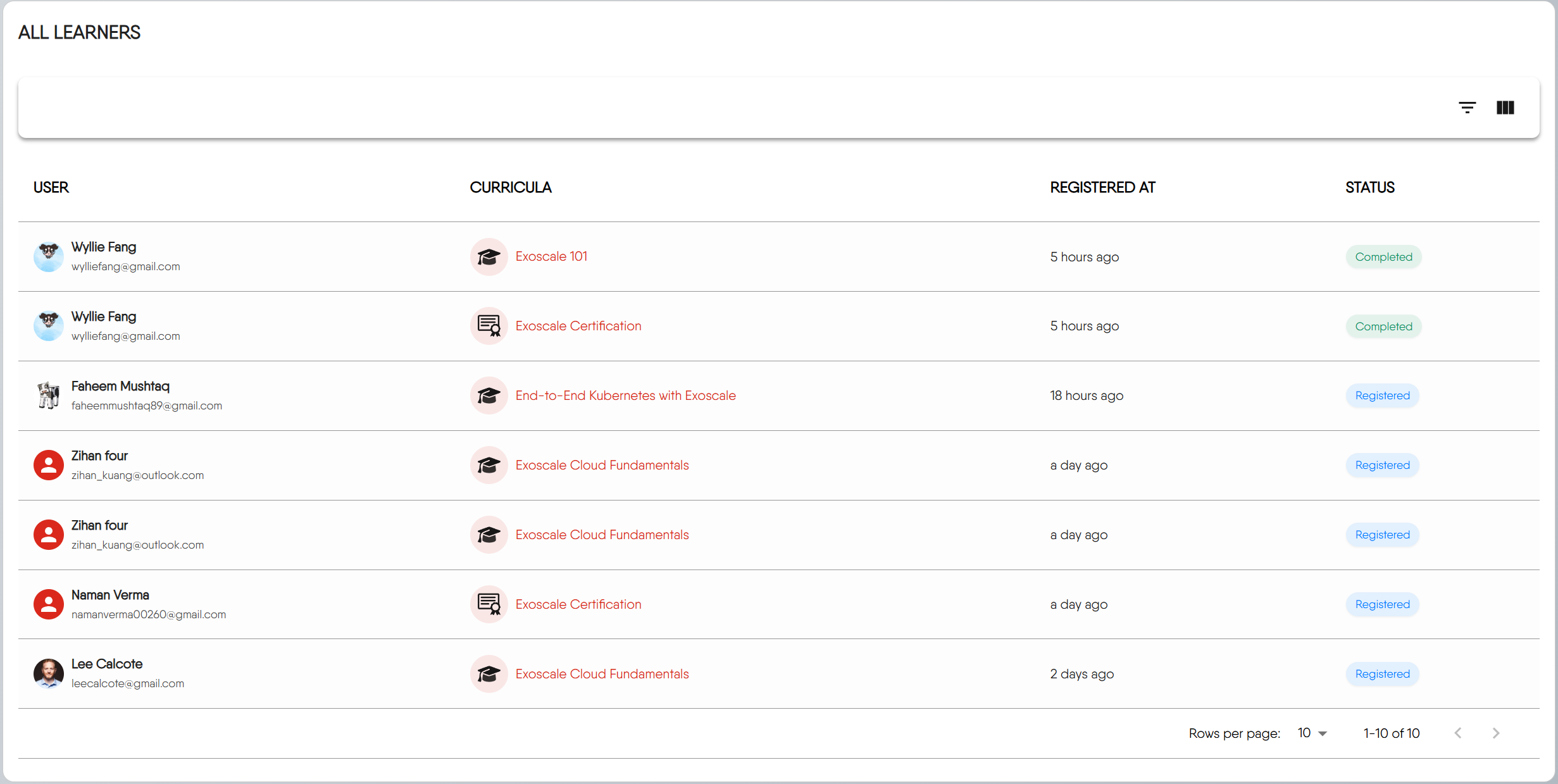Go to the previous page of learners

click(x=1458, y=733)
